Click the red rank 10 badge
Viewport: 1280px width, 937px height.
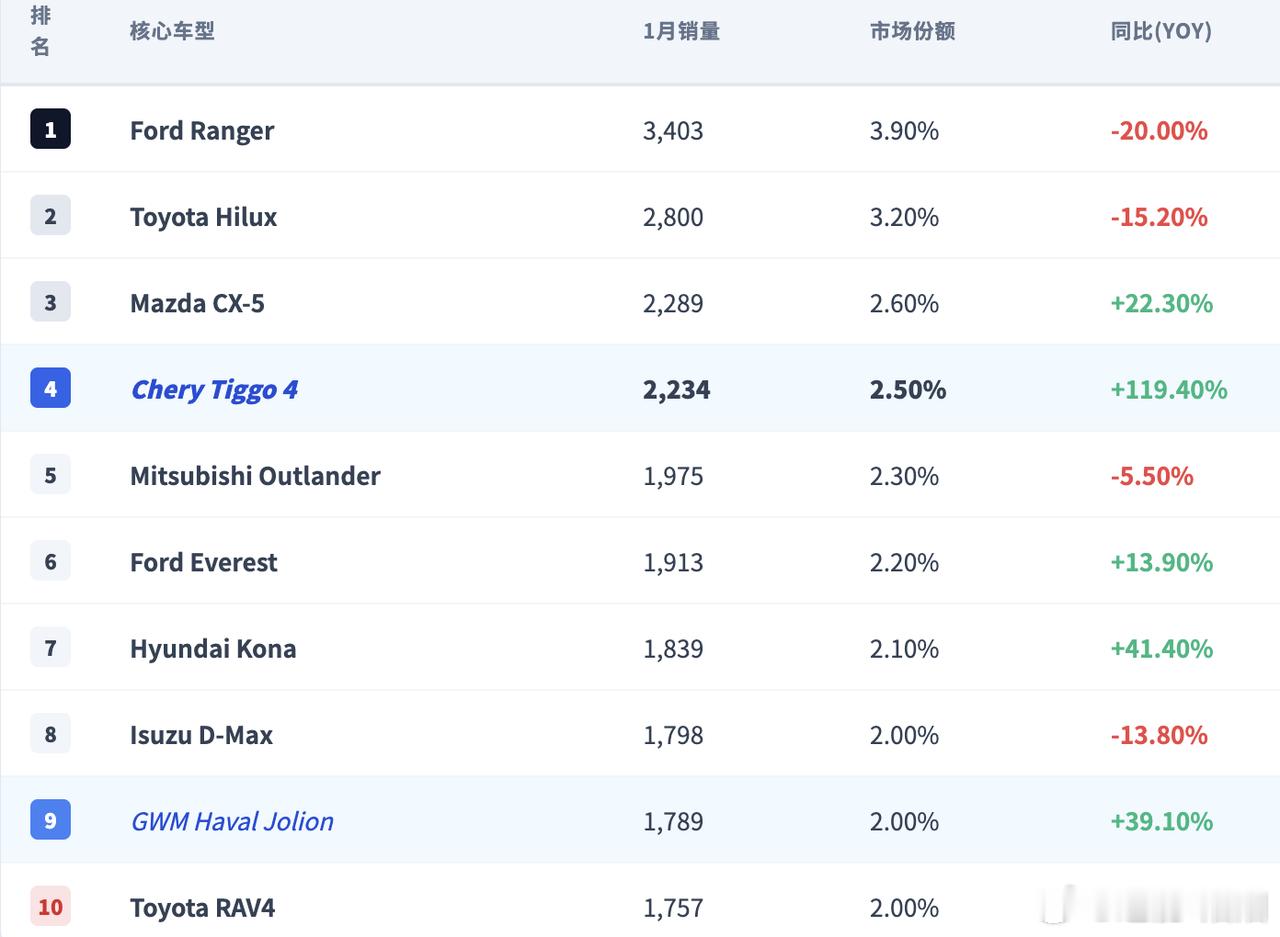[x=50, y=907]
